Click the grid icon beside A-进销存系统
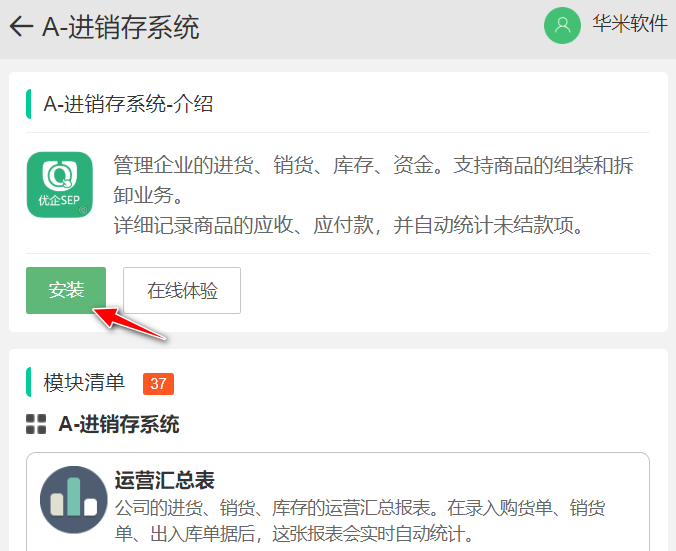Image resolution: width=676 pixels, height=551 pixels. click(x=36, y=424)
